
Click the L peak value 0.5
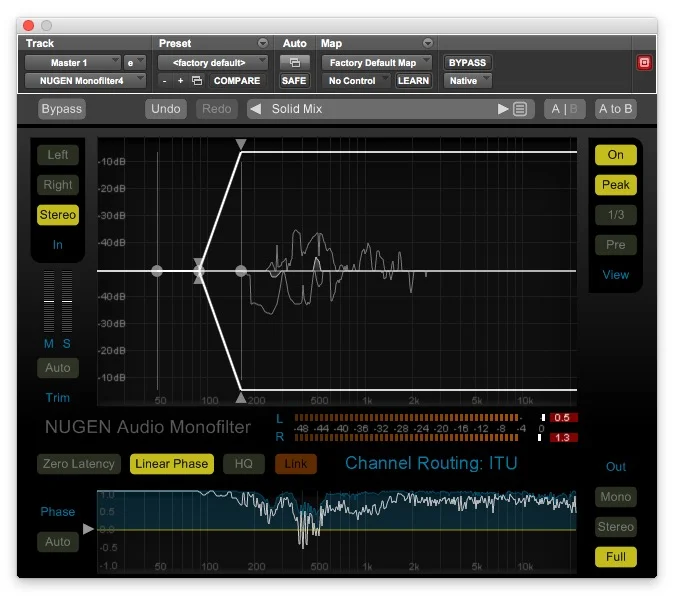(563, 417)
